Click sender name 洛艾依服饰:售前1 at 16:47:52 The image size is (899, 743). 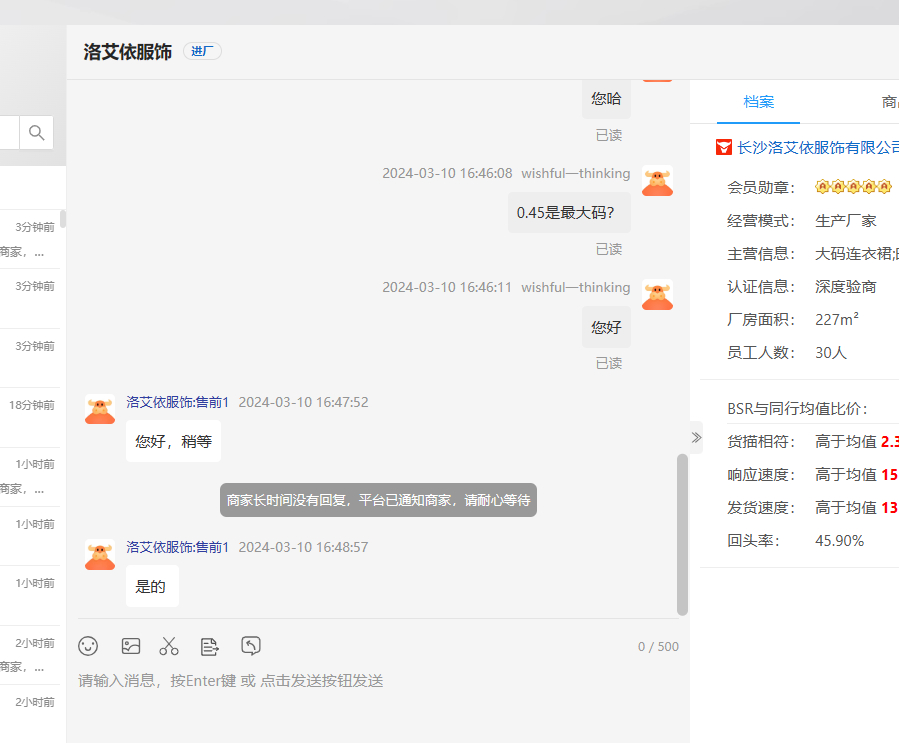pos(177,402)
